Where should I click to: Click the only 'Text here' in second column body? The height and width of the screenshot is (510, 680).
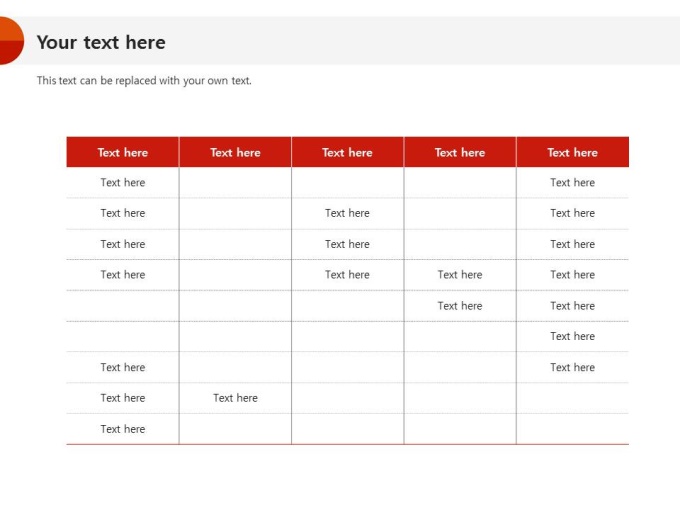pyautogui.click(x=235, y=398)
